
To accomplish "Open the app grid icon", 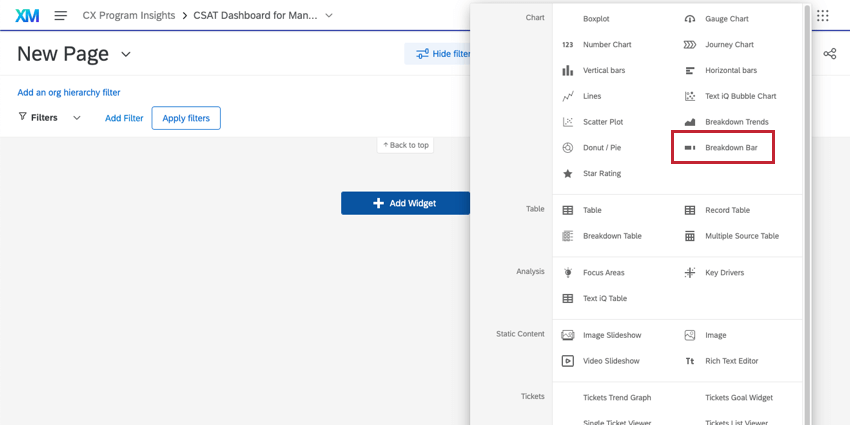I will pyautogui.click(x=823, y=16).
